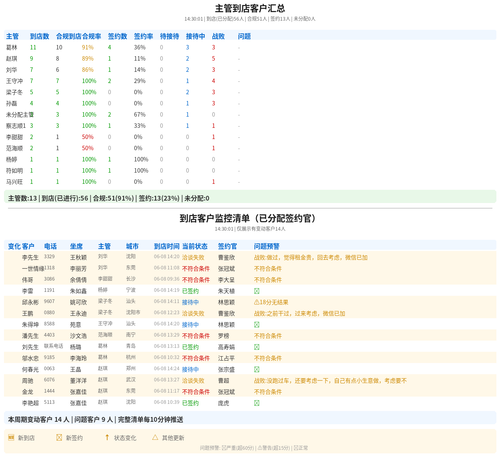Click the 新到店 legend icon
The height and width of the screenshot is (470, 500).
pos(11,437)
